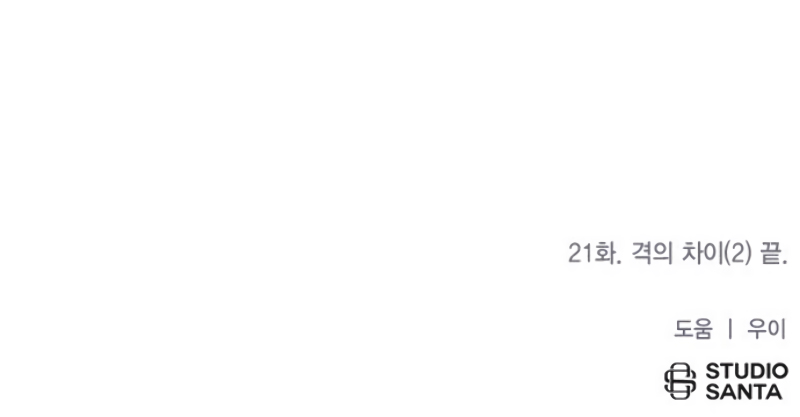800x417 pixels.
Task: Click the word STUDIO in the logo
Action: pyautogui.click(x=747, y=371)
